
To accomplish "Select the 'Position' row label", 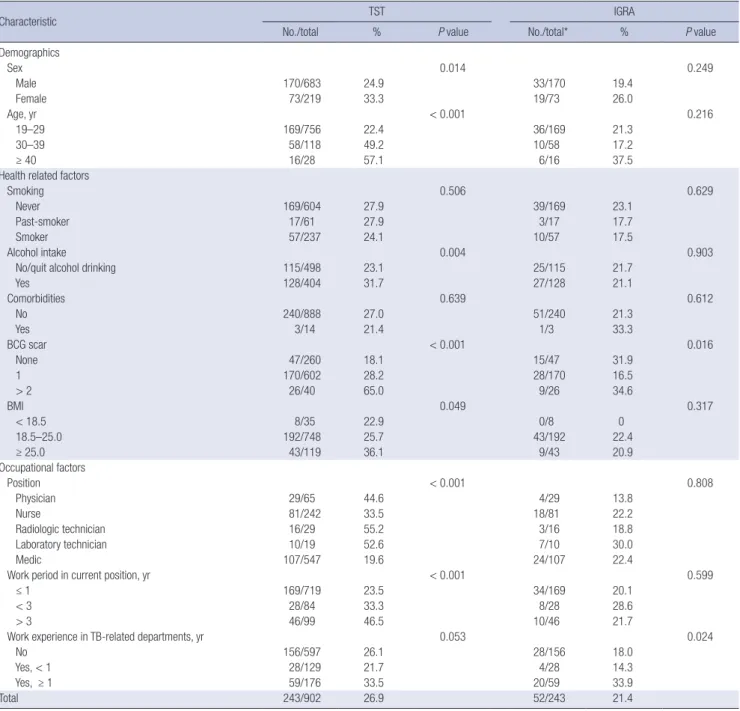I will coord(24,483).
